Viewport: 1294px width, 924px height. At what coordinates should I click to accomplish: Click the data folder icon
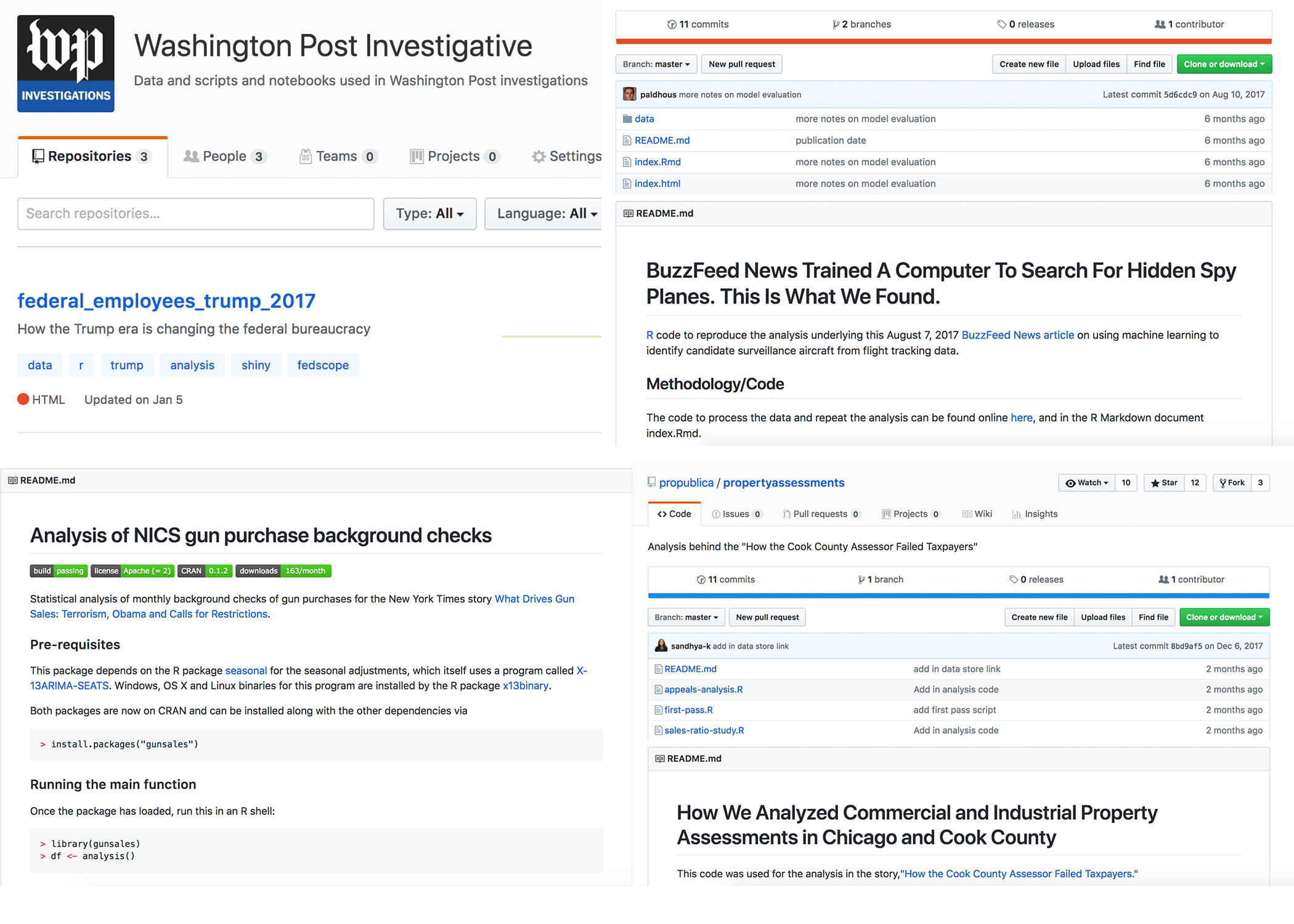point(627,119)
